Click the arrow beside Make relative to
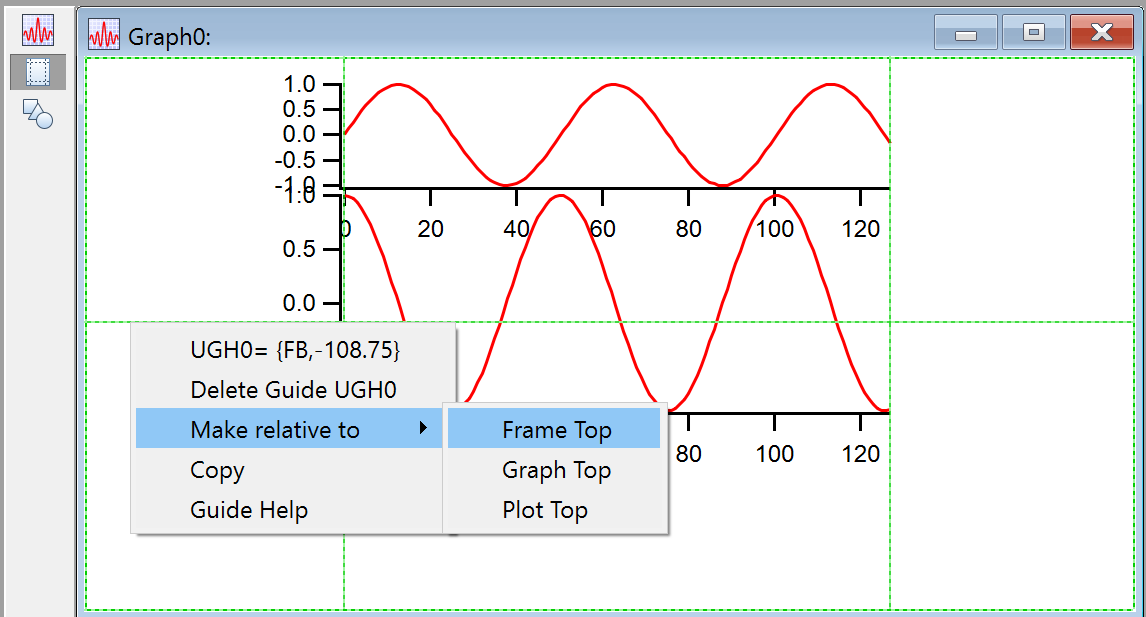 (x=424, y=429)
